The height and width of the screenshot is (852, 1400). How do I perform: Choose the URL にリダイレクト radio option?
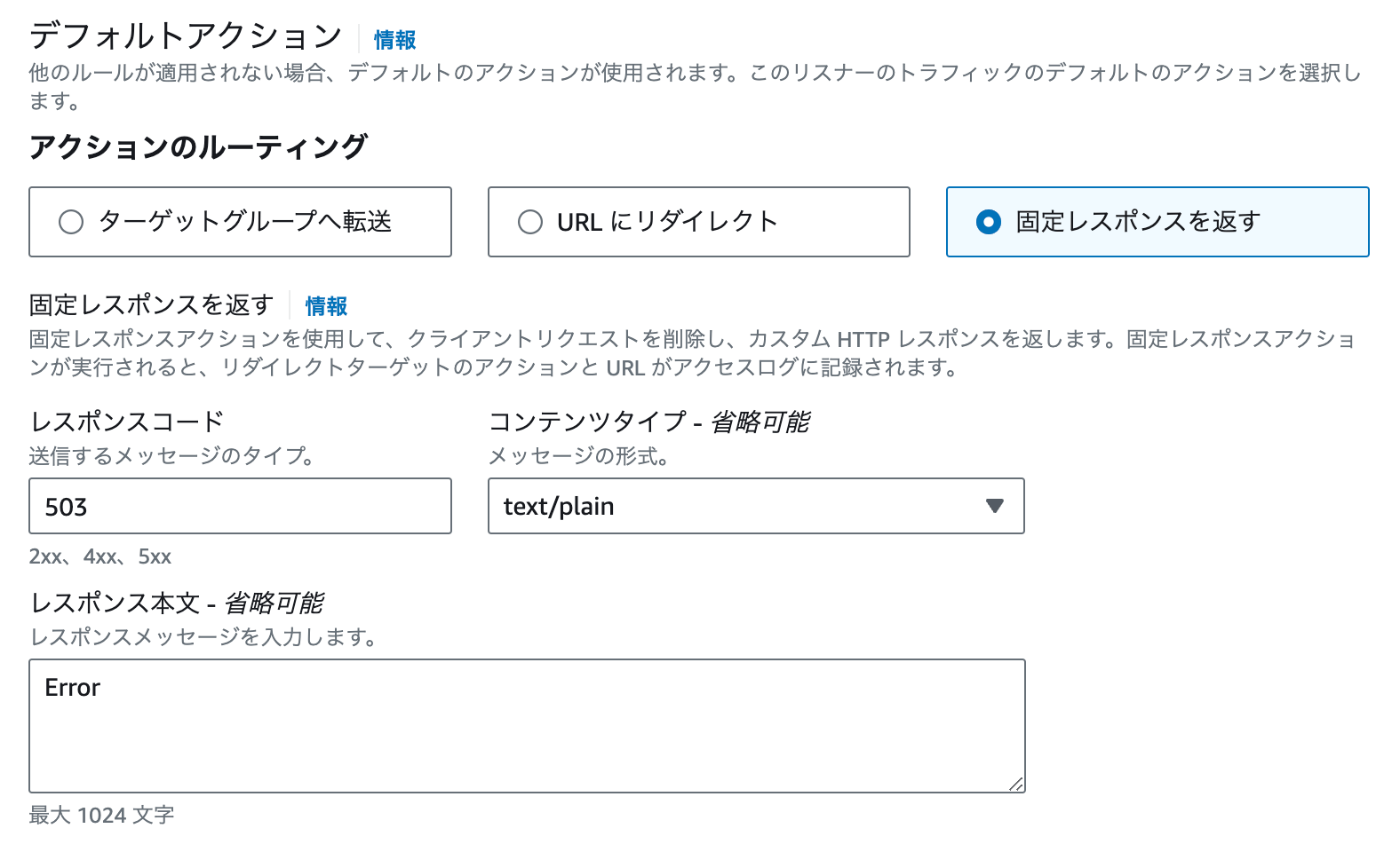point(699,222)
